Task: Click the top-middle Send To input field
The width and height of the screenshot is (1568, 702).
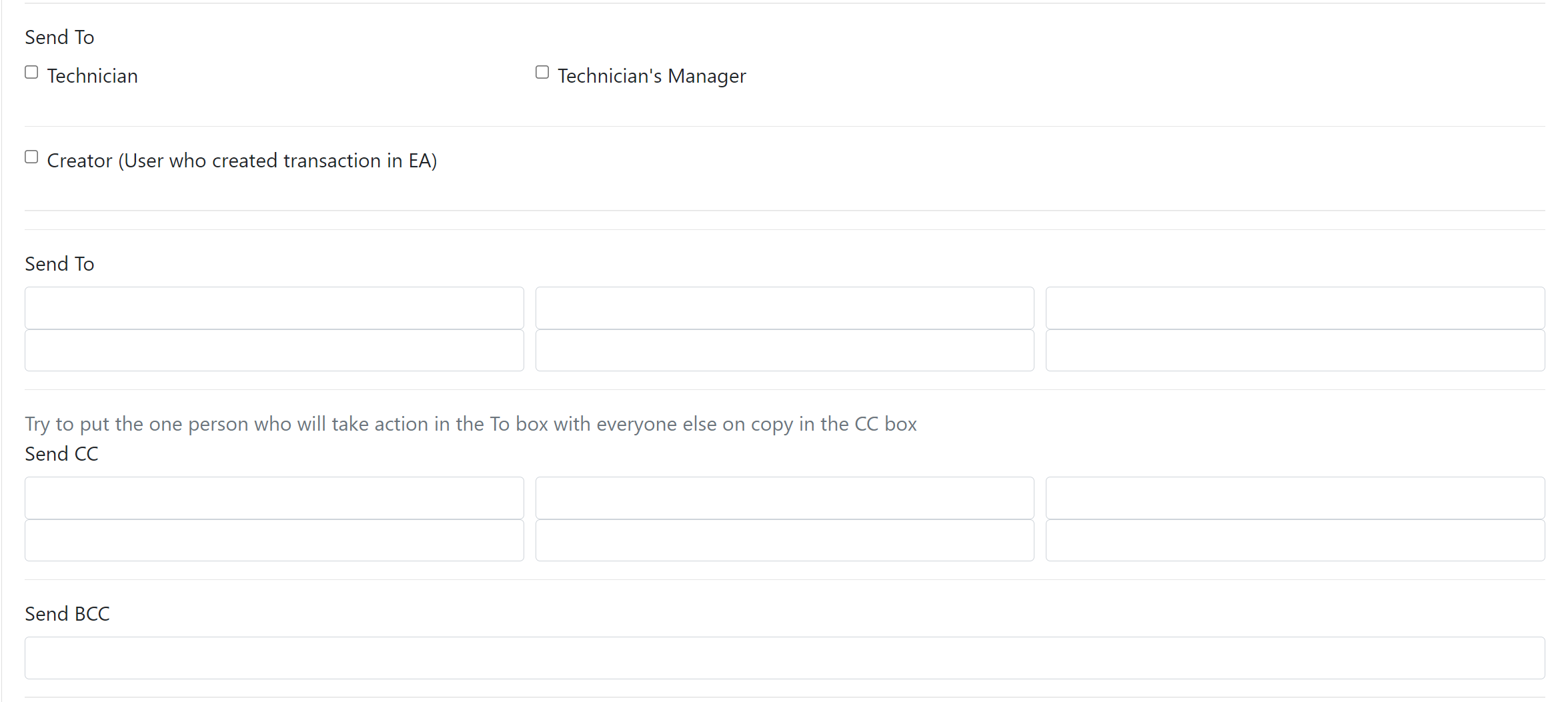Action: click(x=785, y=308)
